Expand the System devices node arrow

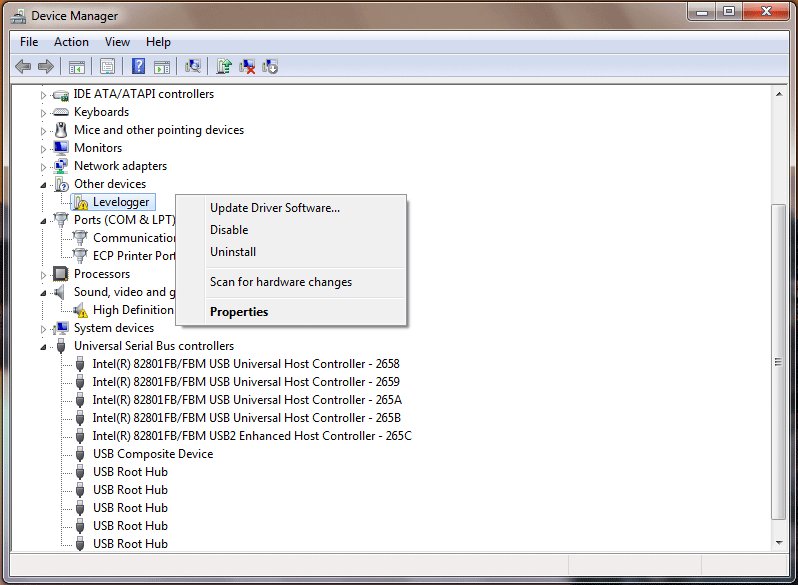(x=43, y=329)
